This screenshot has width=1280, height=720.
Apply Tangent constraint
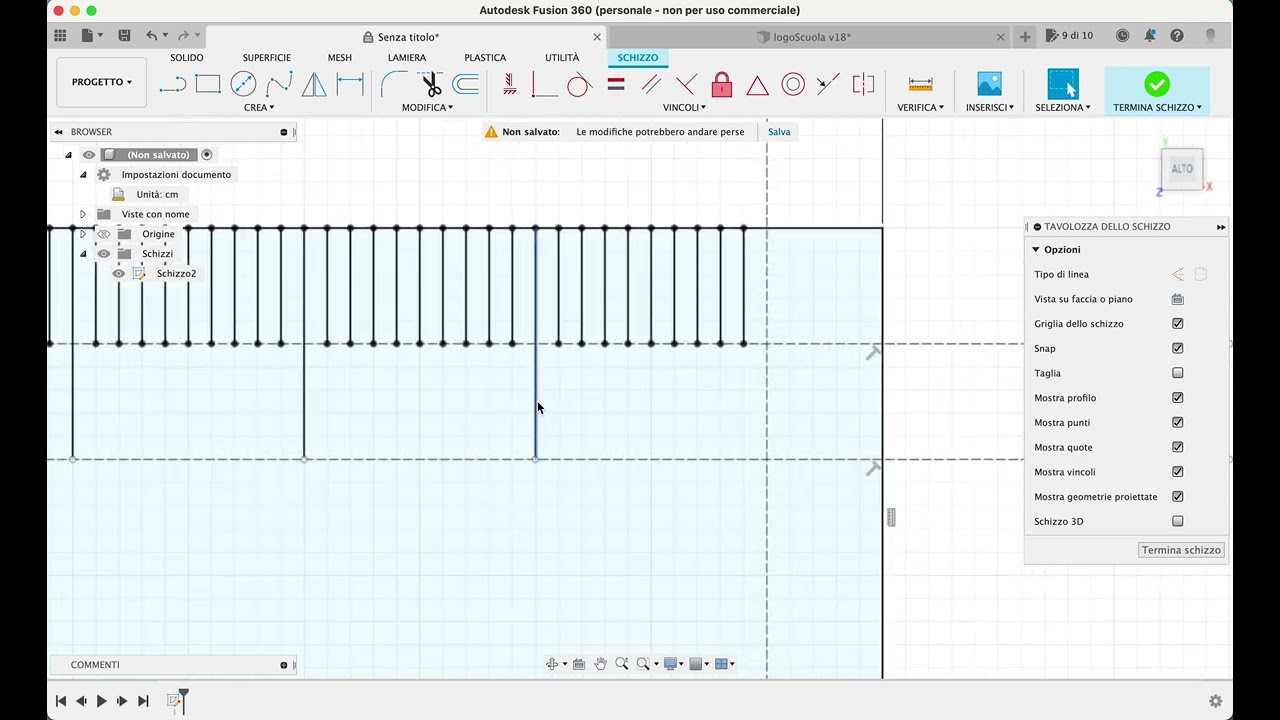[x=579, y=85]
